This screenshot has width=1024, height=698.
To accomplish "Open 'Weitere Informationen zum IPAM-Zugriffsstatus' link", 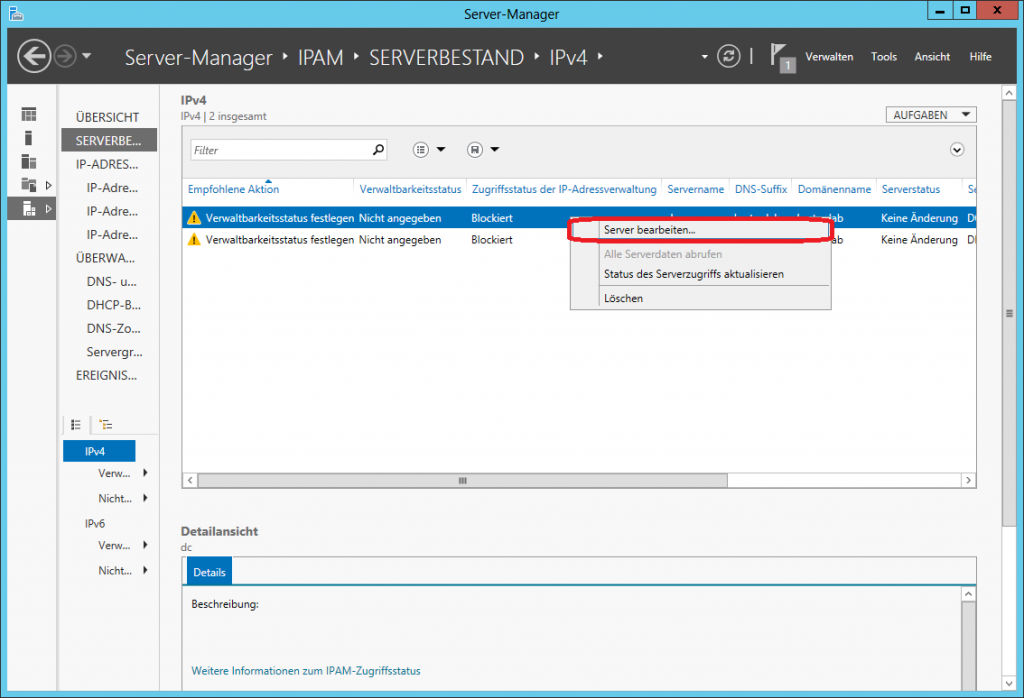I will 306,671.
